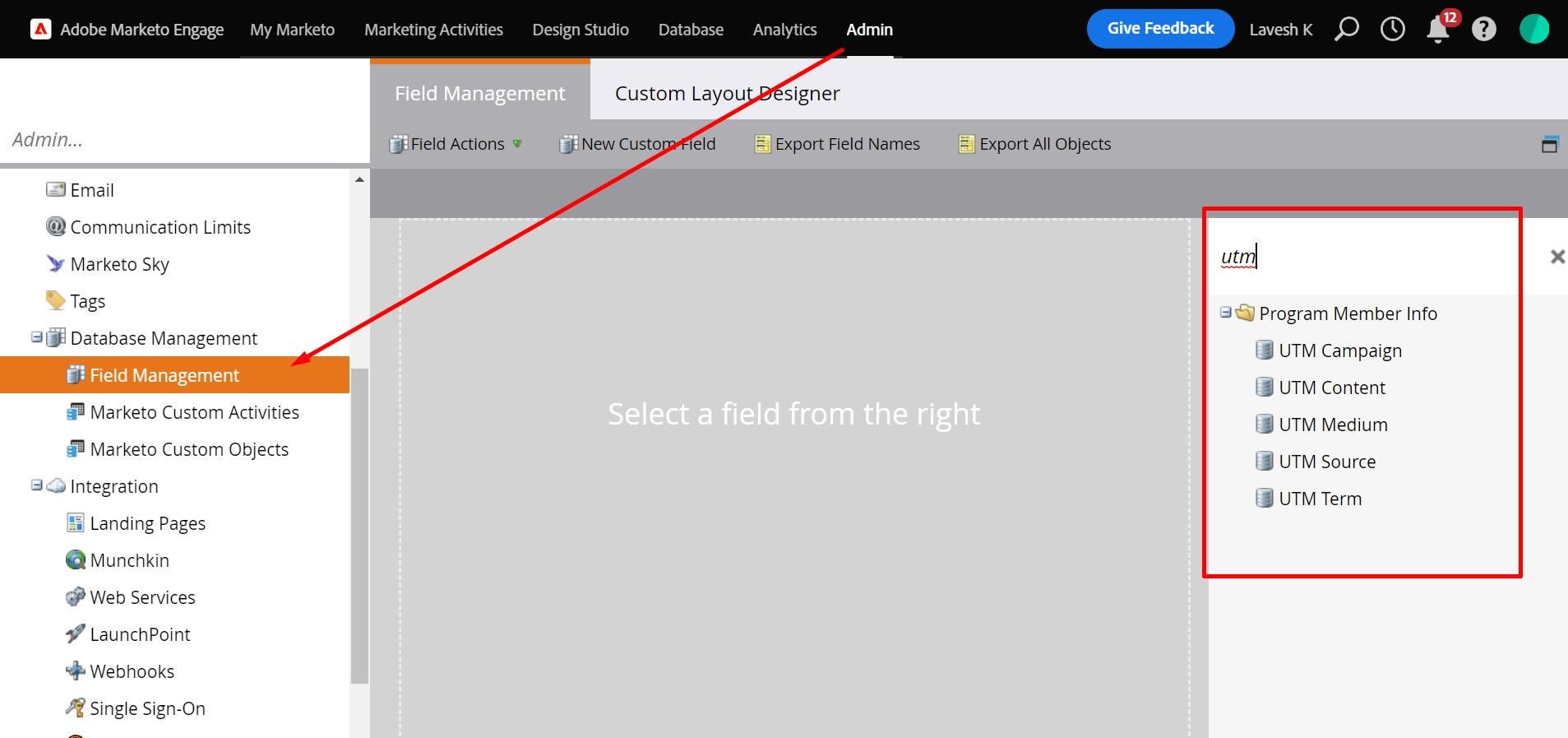1568x738 pixels.
Task: Collapse the Integration node
Action: point(36,485)
